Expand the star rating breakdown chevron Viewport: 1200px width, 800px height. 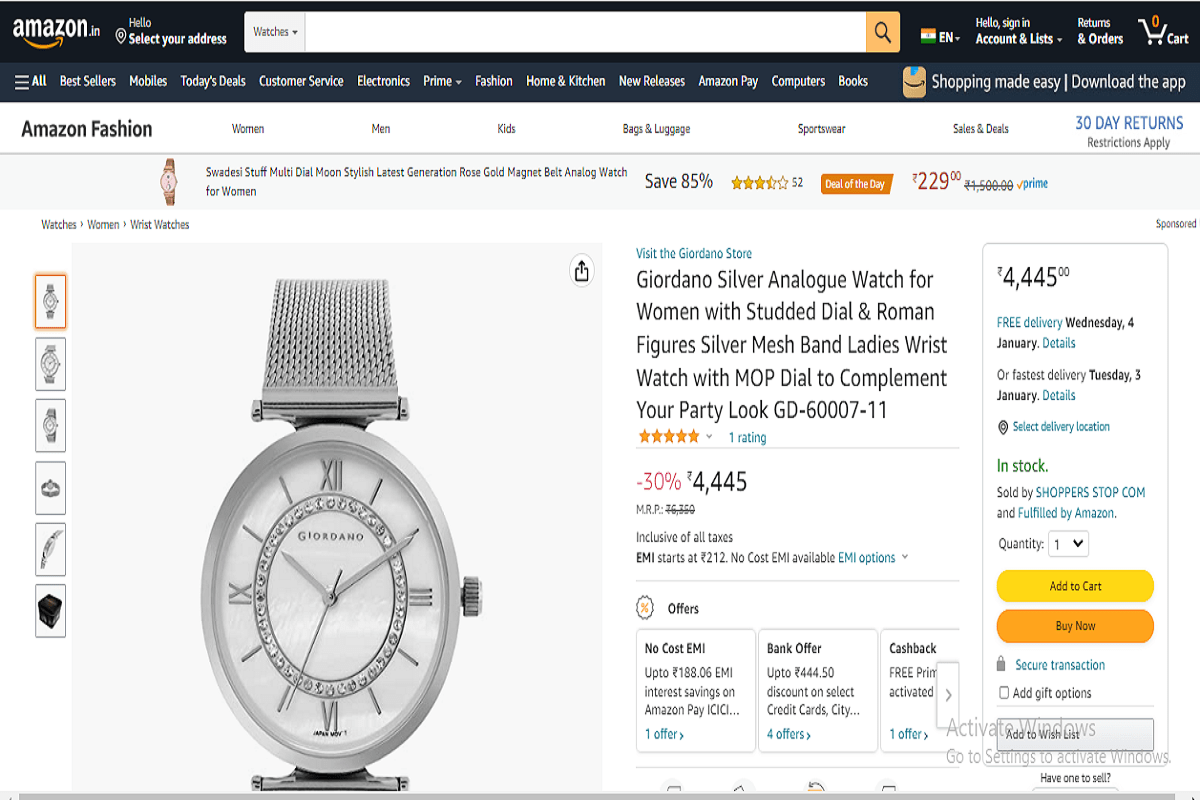(709, 437)
